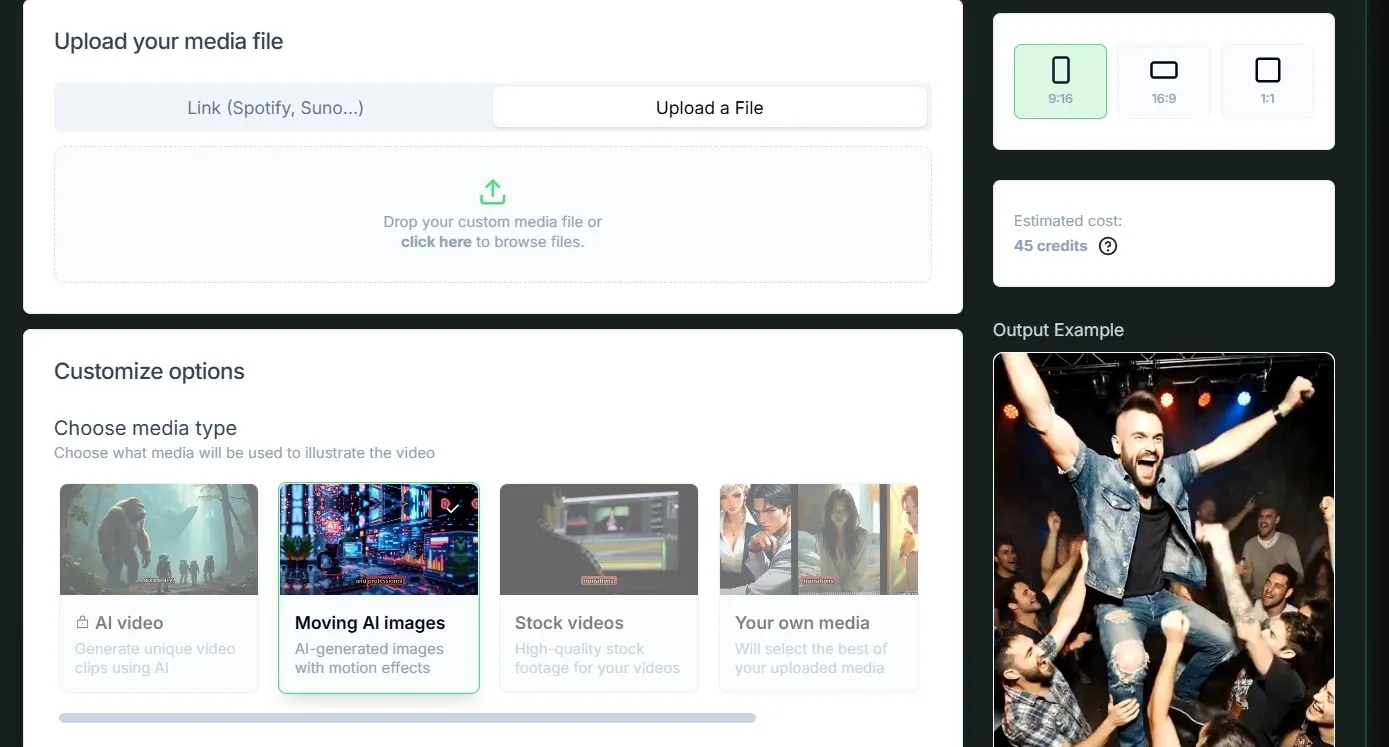Click the lock icon beside AI video
The image size is (1389, 747).
click(x=82, y=622)
